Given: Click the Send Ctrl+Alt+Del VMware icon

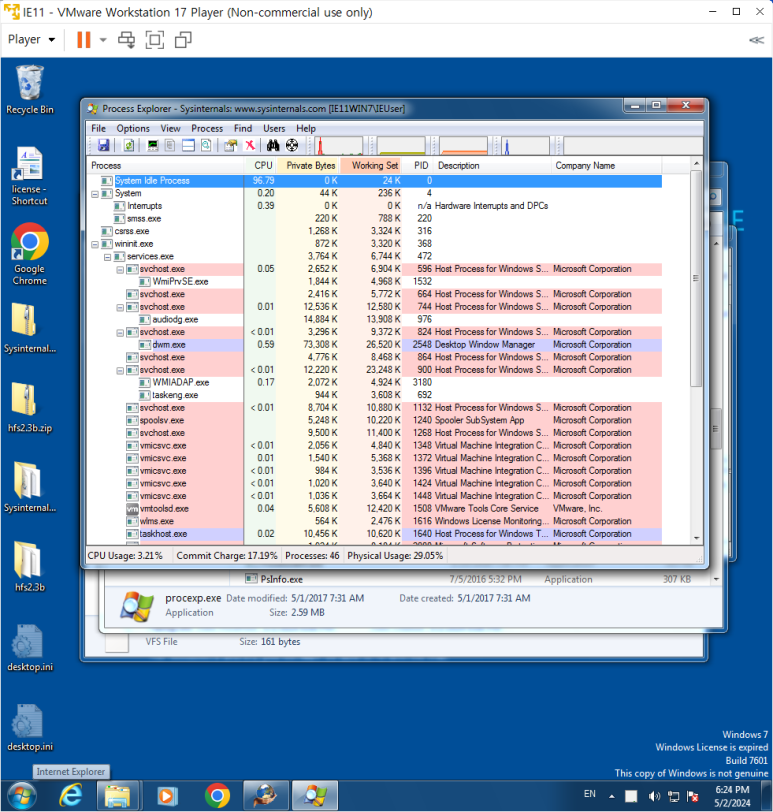Looking at the screenshot, I should click(126, 40).
